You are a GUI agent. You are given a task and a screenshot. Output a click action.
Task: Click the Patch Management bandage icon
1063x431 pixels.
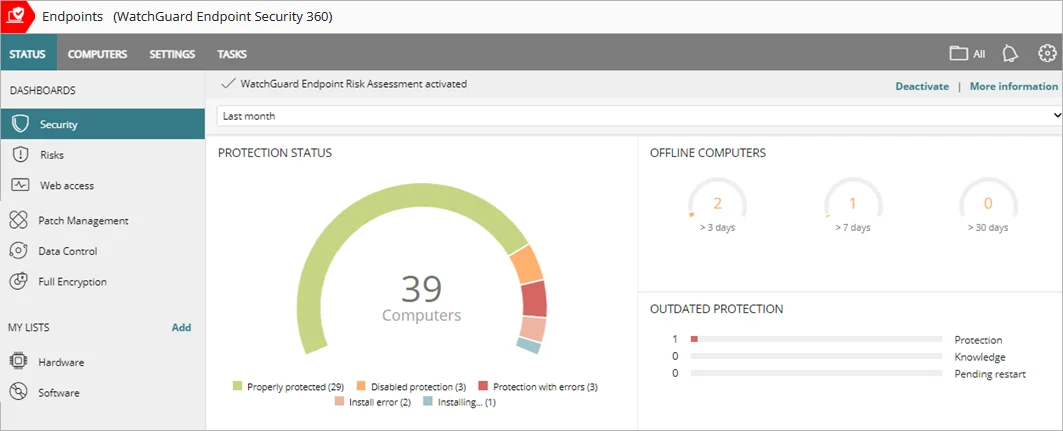point(18,220)
